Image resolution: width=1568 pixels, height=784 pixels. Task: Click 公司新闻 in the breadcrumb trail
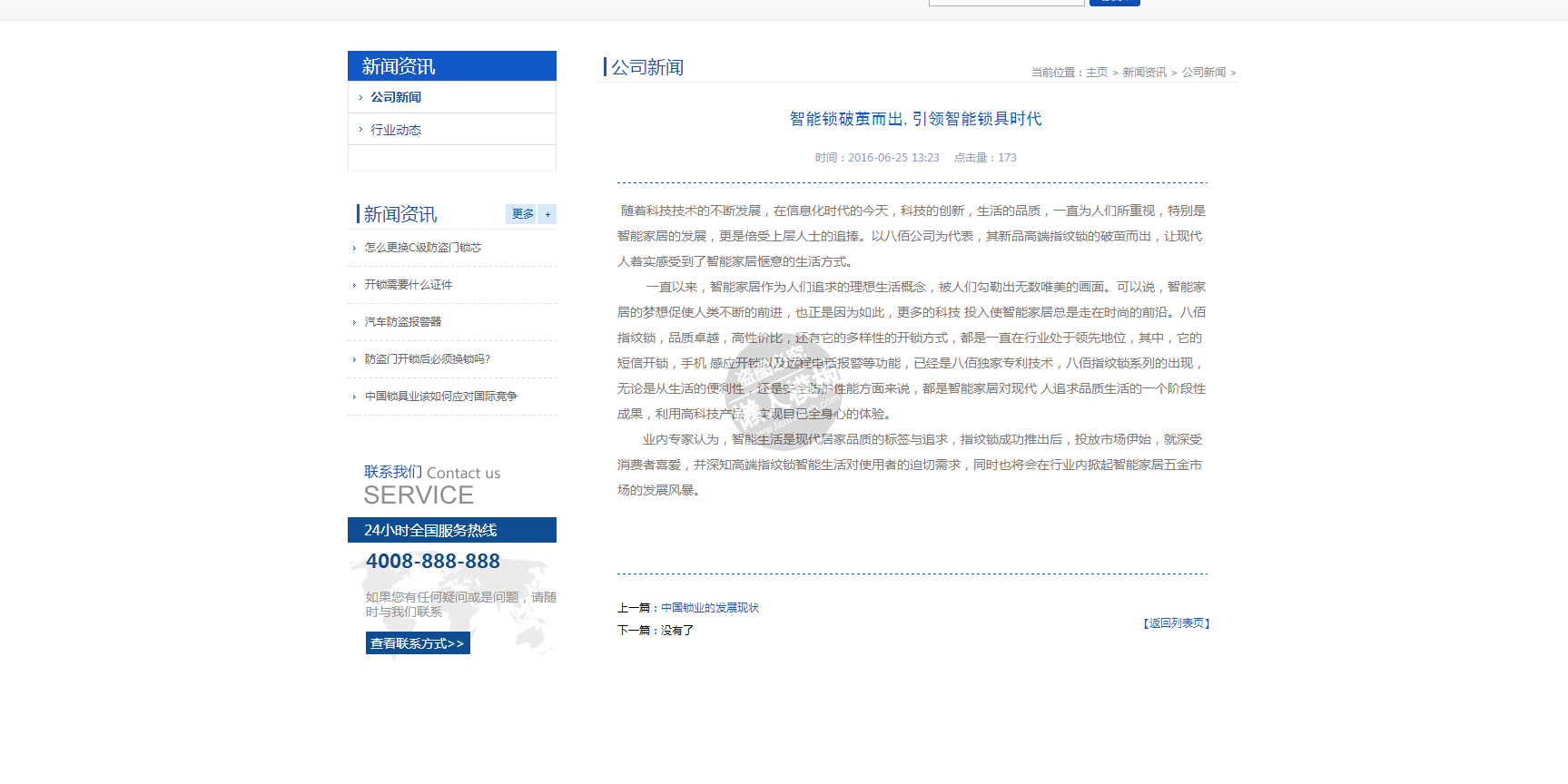(1204, 73)
